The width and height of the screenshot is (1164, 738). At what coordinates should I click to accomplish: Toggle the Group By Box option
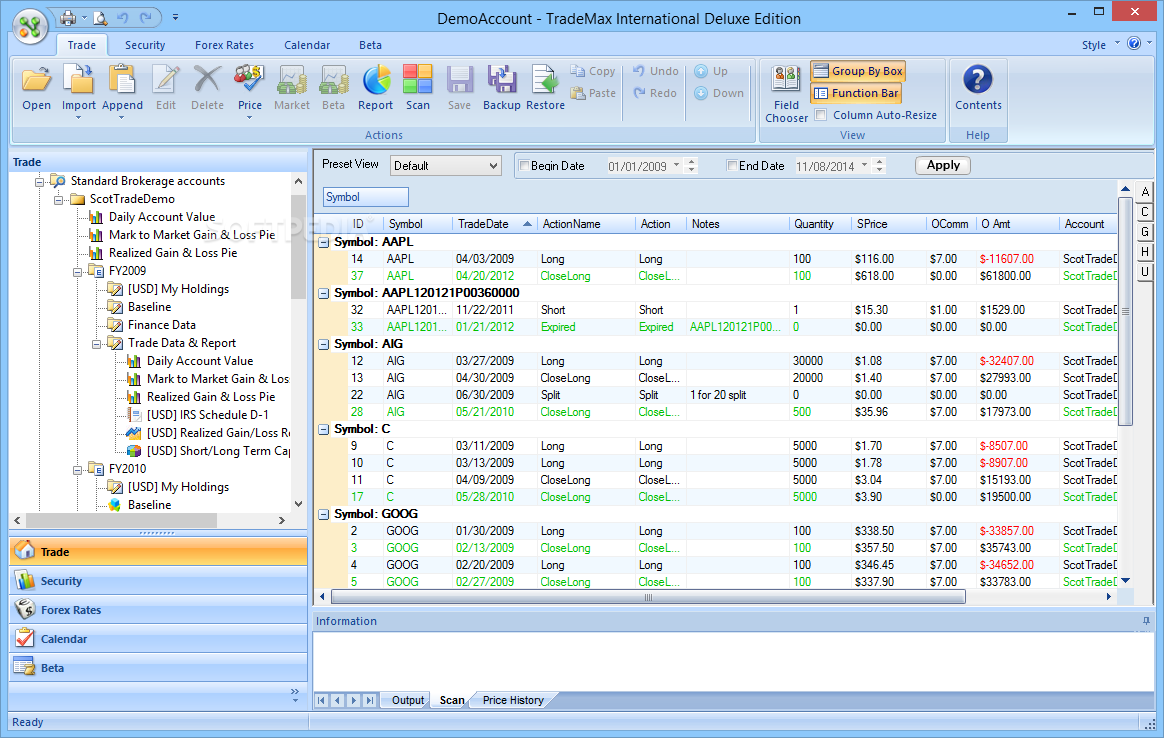click(x=858, y=71)
